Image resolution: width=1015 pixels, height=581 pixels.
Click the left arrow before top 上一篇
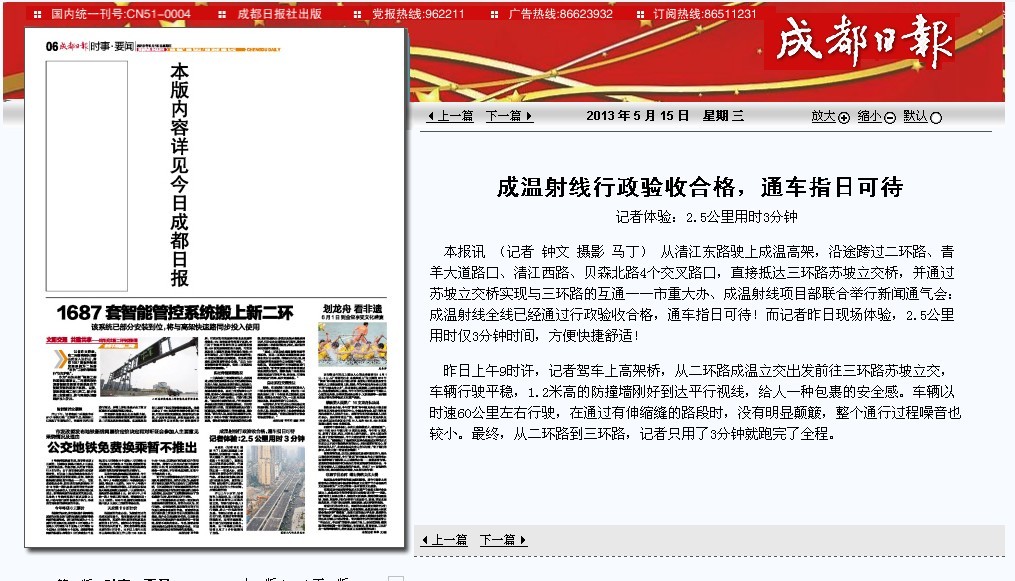tap(430, 116)
